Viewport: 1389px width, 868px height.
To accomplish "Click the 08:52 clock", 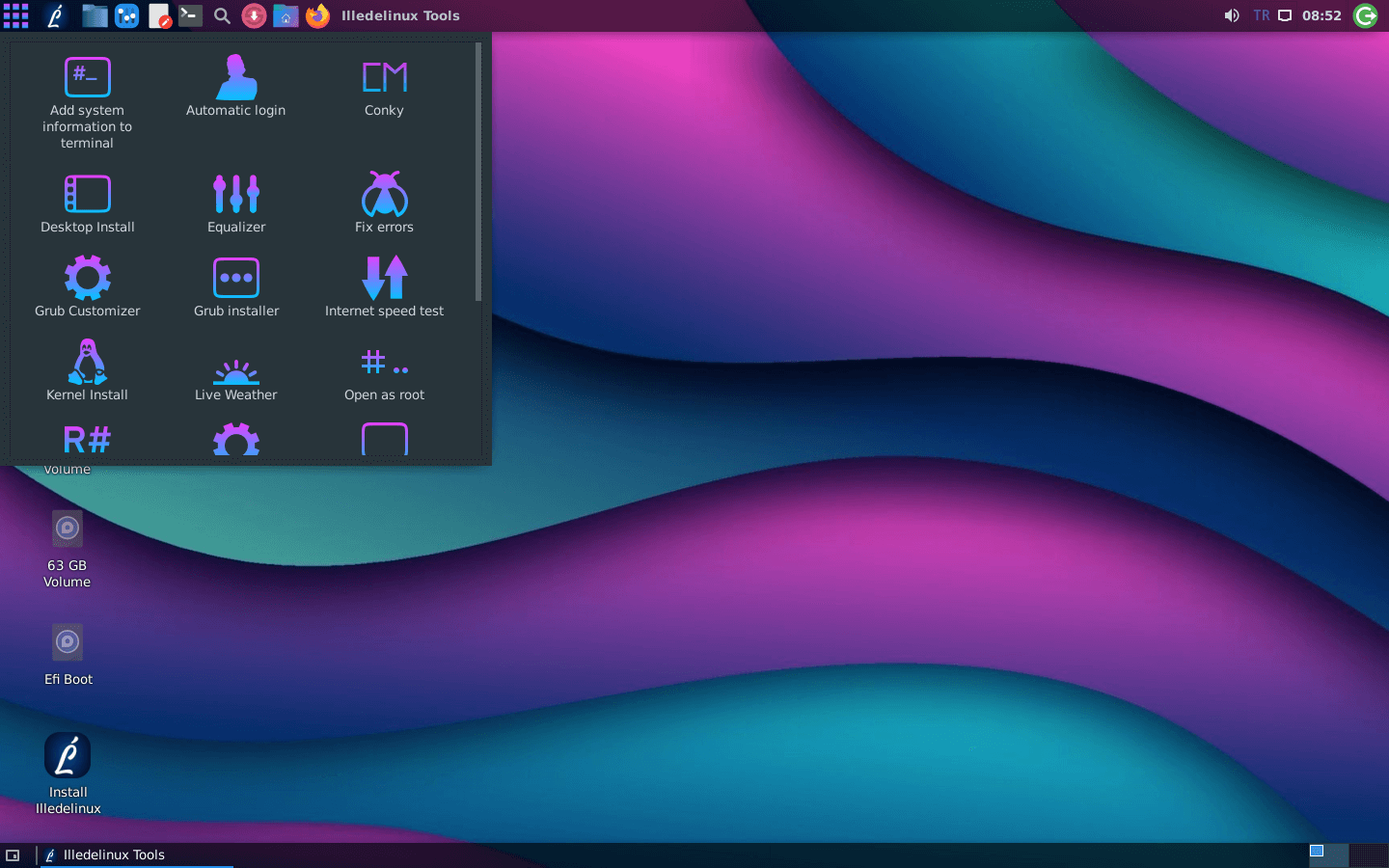I will [x=1321, y=15].
